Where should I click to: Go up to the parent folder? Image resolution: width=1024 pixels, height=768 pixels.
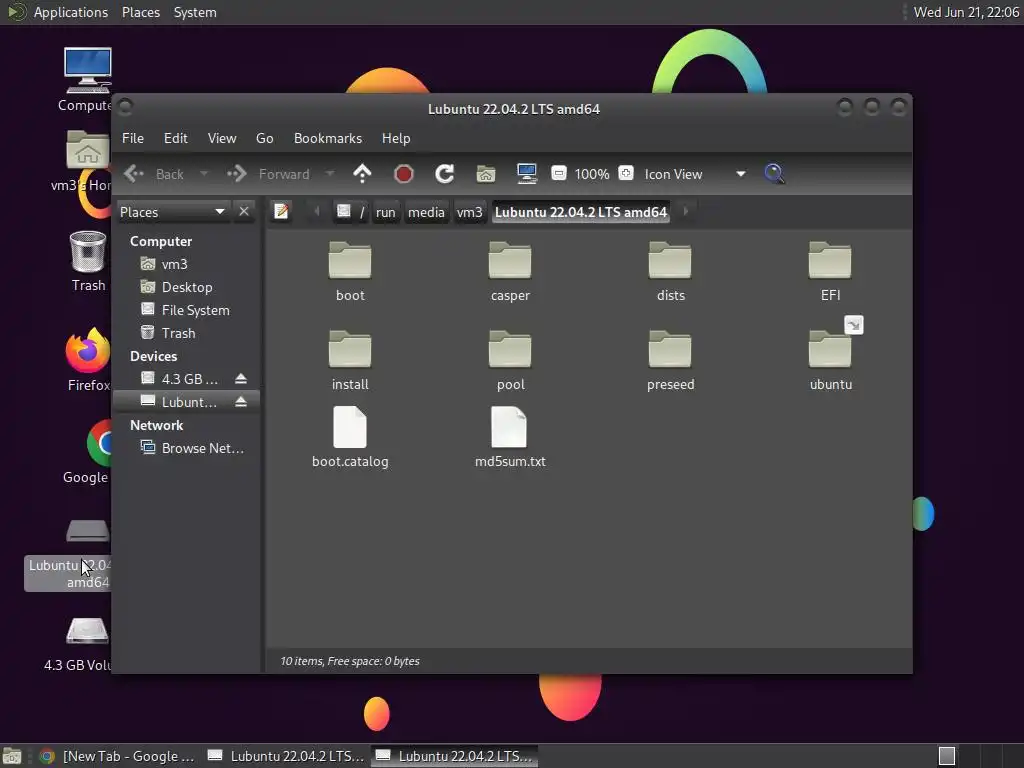click(x=362, y=174)
